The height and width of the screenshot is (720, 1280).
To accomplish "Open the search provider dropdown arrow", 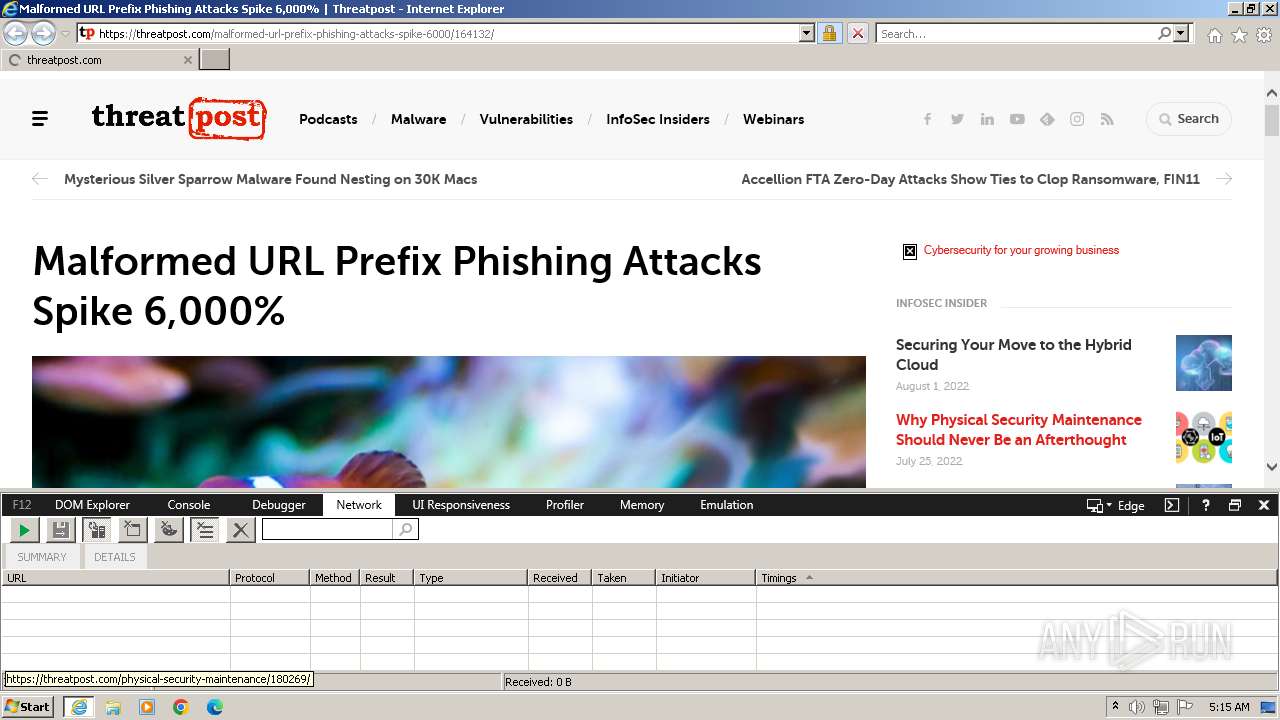I will pos(1182,33).
